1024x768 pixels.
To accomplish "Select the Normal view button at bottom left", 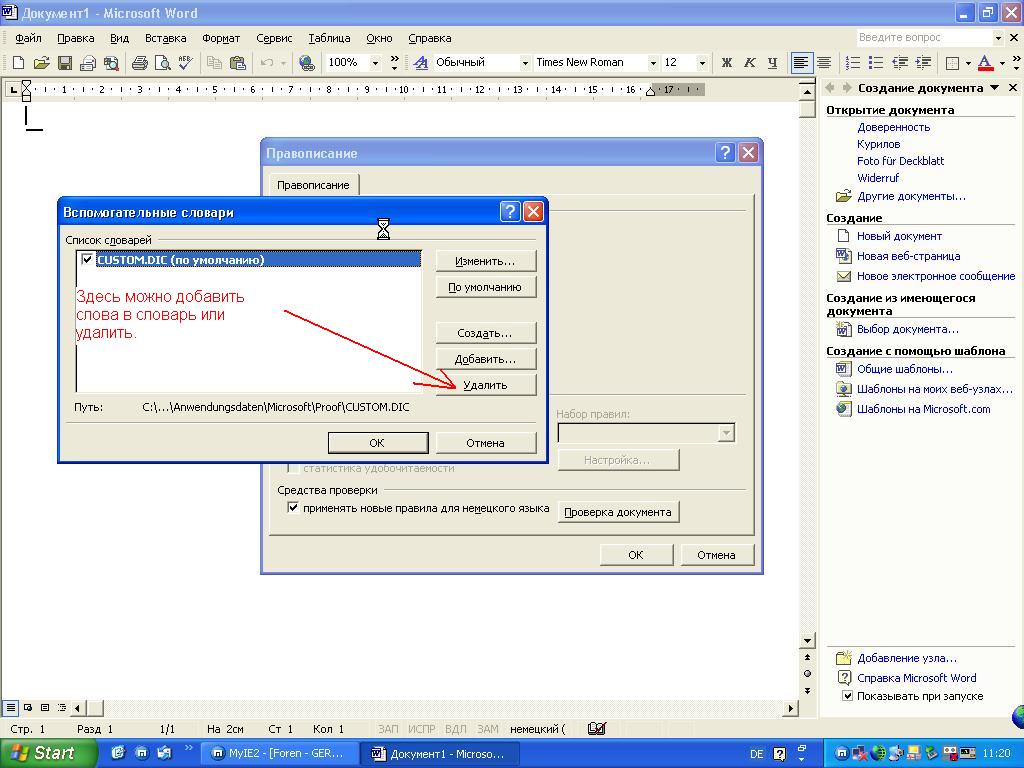I will coord(10,707).
